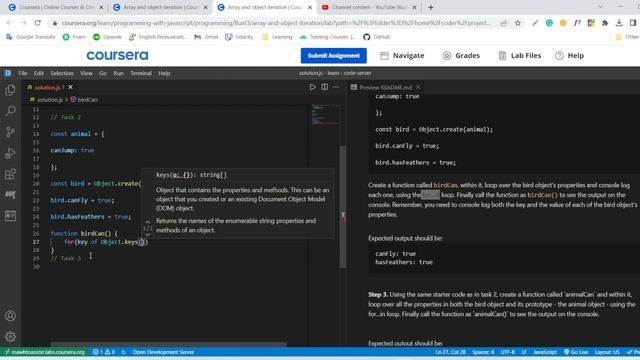This screenshot has height=360, width=640.
Task: Close the solution.js editor tab
Action: [x=71, y=87]
